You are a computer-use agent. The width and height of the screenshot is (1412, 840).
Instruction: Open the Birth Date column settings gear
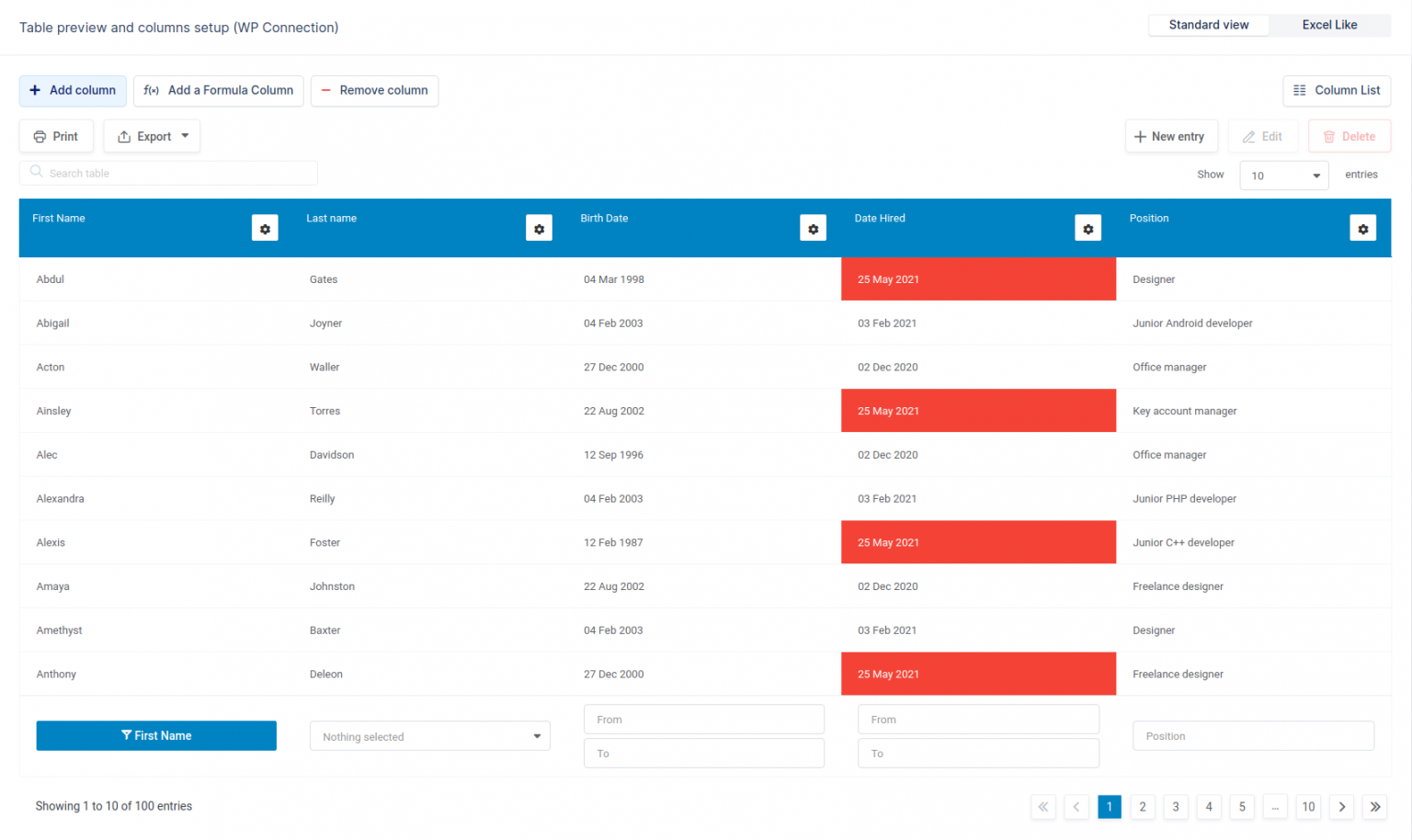coord(813,228)
